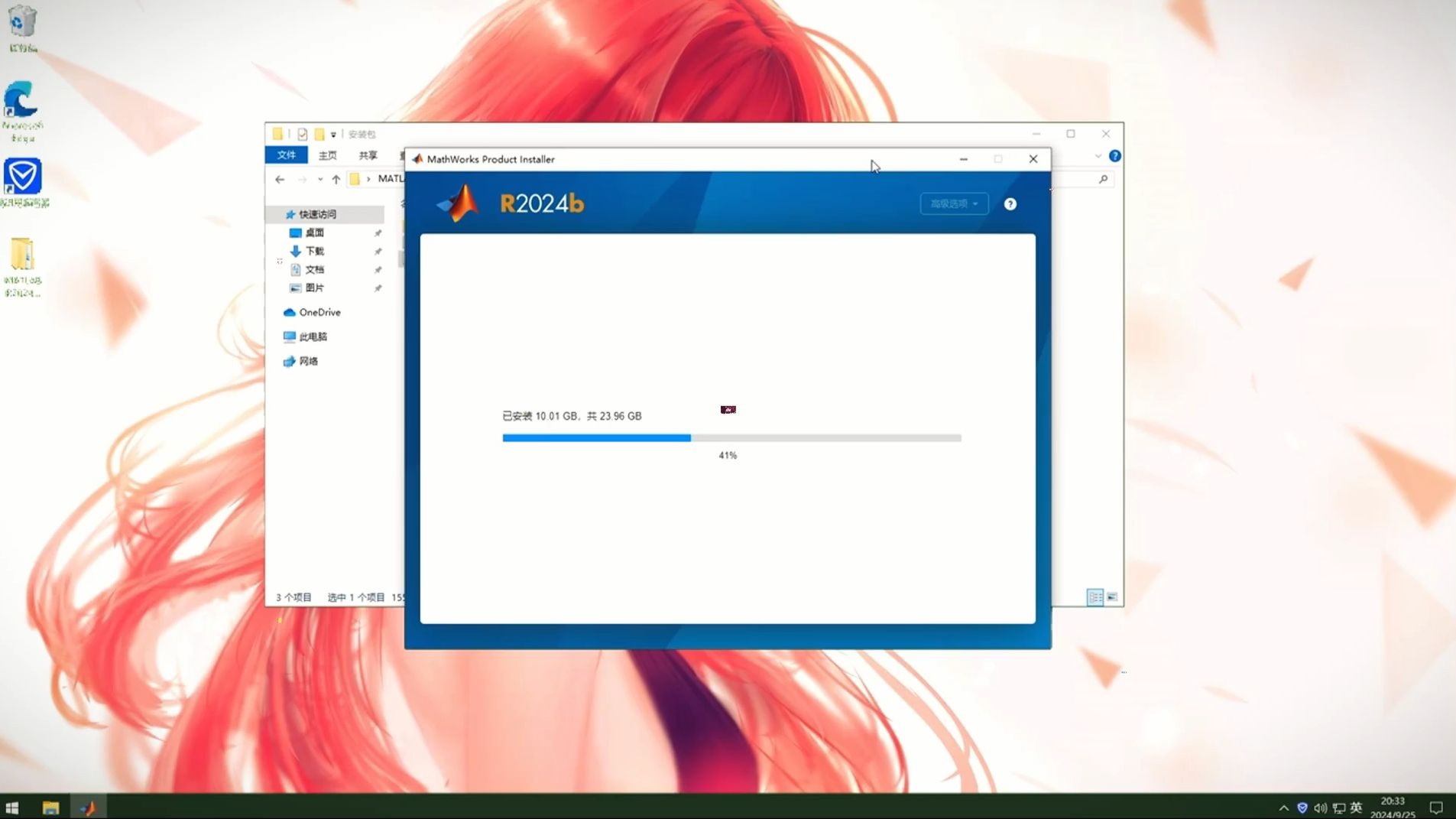
Task: Open the 高级选项 dropdown in installer
Action: coord(953,204)
